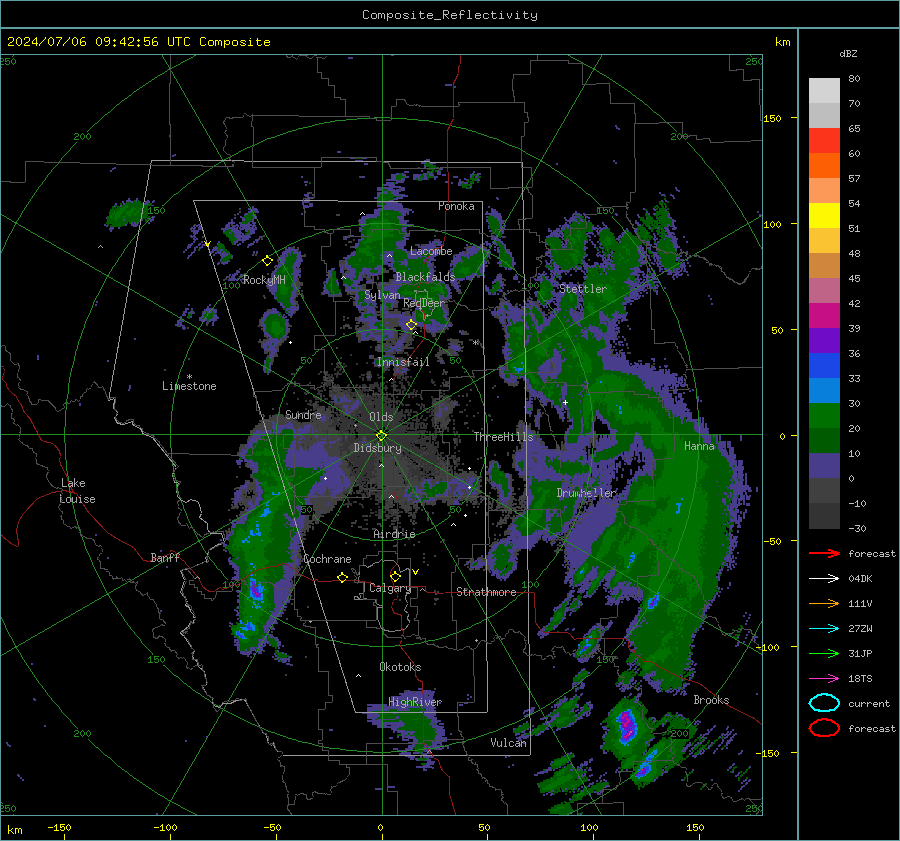Click the white 04DK arrow icon
Viewport: 900px width, 841px height.
point(824,579)
